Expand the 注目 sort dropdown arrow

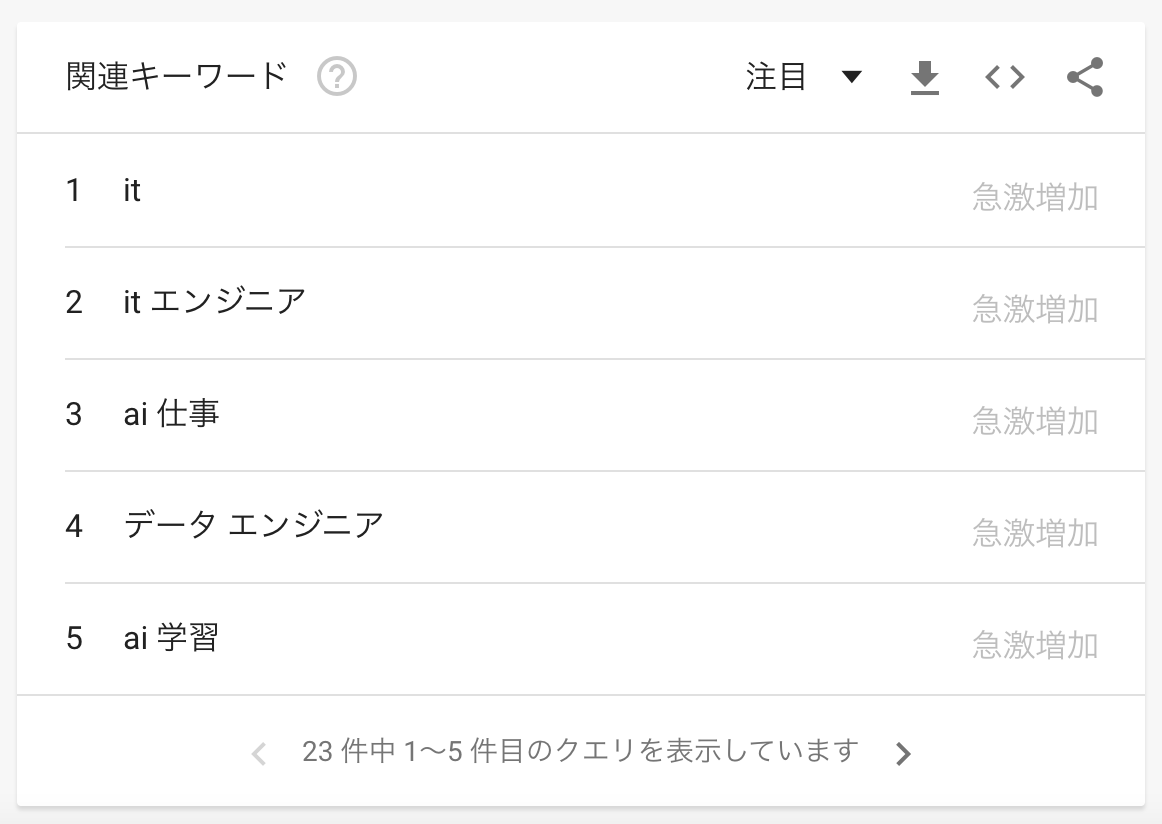(x=852, y=76)
